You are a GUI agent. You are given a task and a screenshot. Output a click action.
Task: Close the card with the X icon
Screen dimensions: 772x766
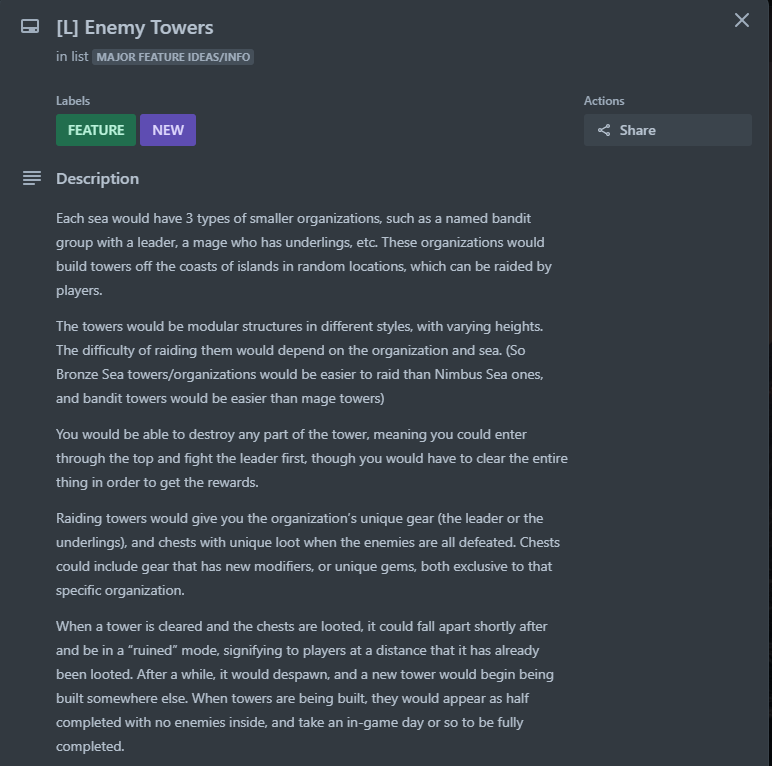point(741,20)
